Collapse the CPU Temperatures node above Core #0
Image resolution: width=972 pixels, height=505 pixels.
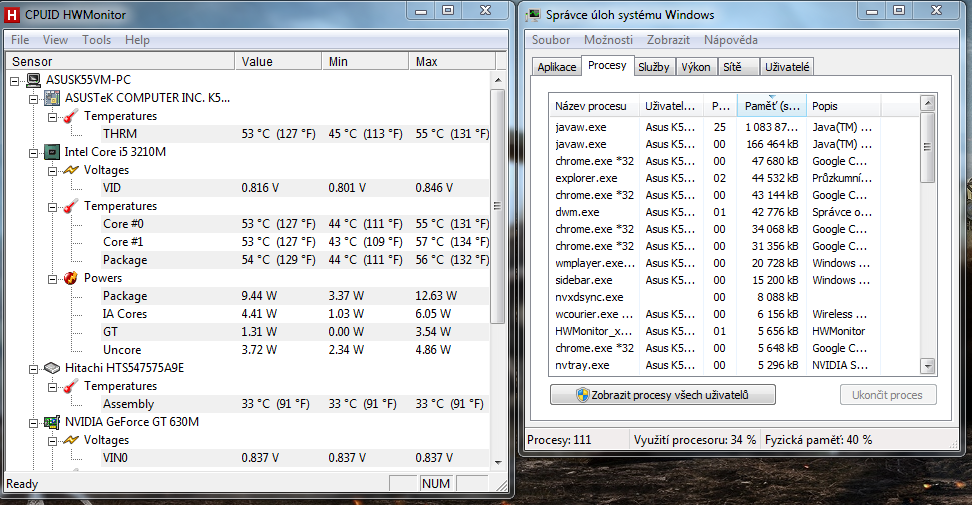53,206
